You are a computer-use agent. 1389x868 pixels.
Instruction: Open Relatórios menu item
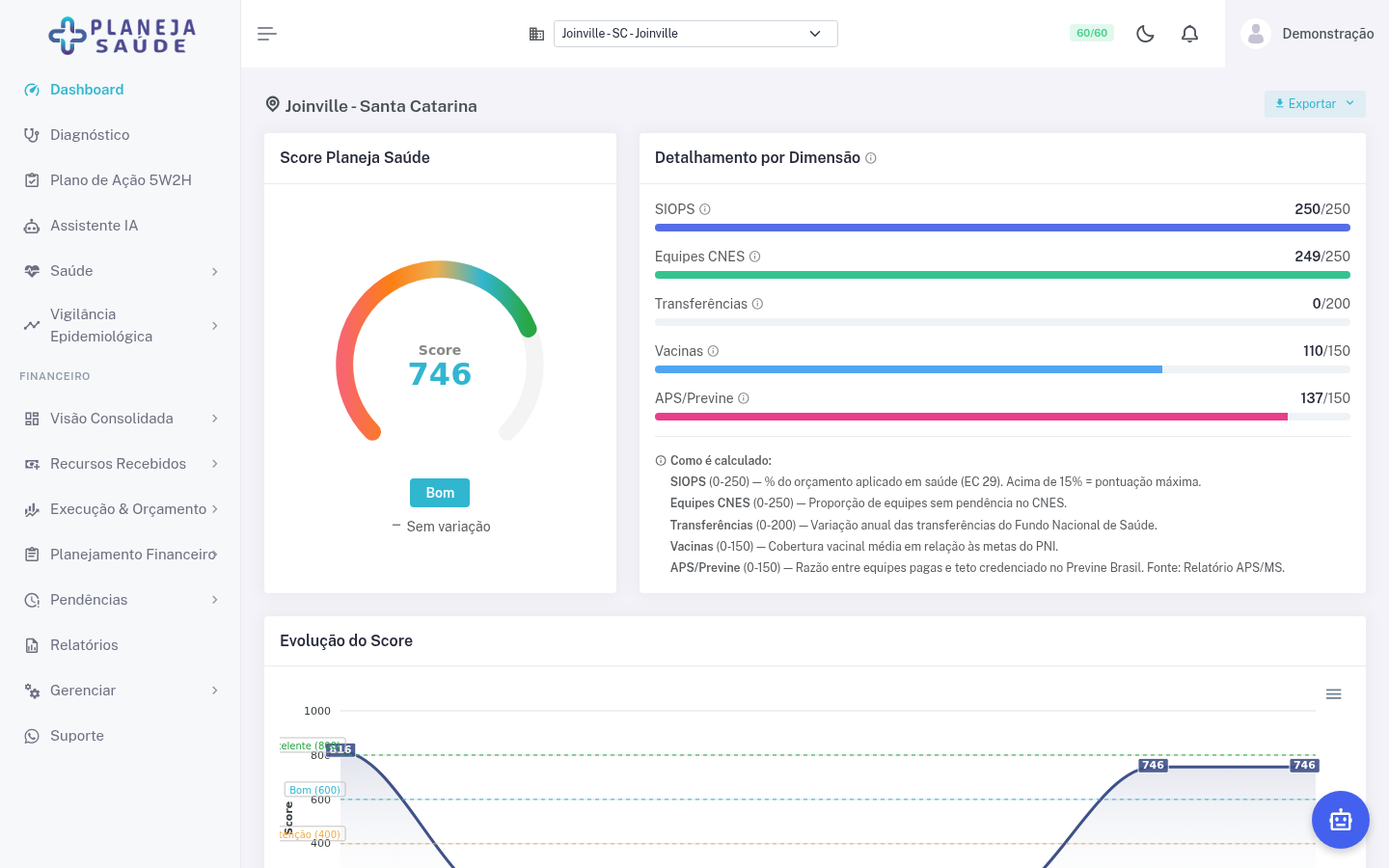click(x=120, y=645)
